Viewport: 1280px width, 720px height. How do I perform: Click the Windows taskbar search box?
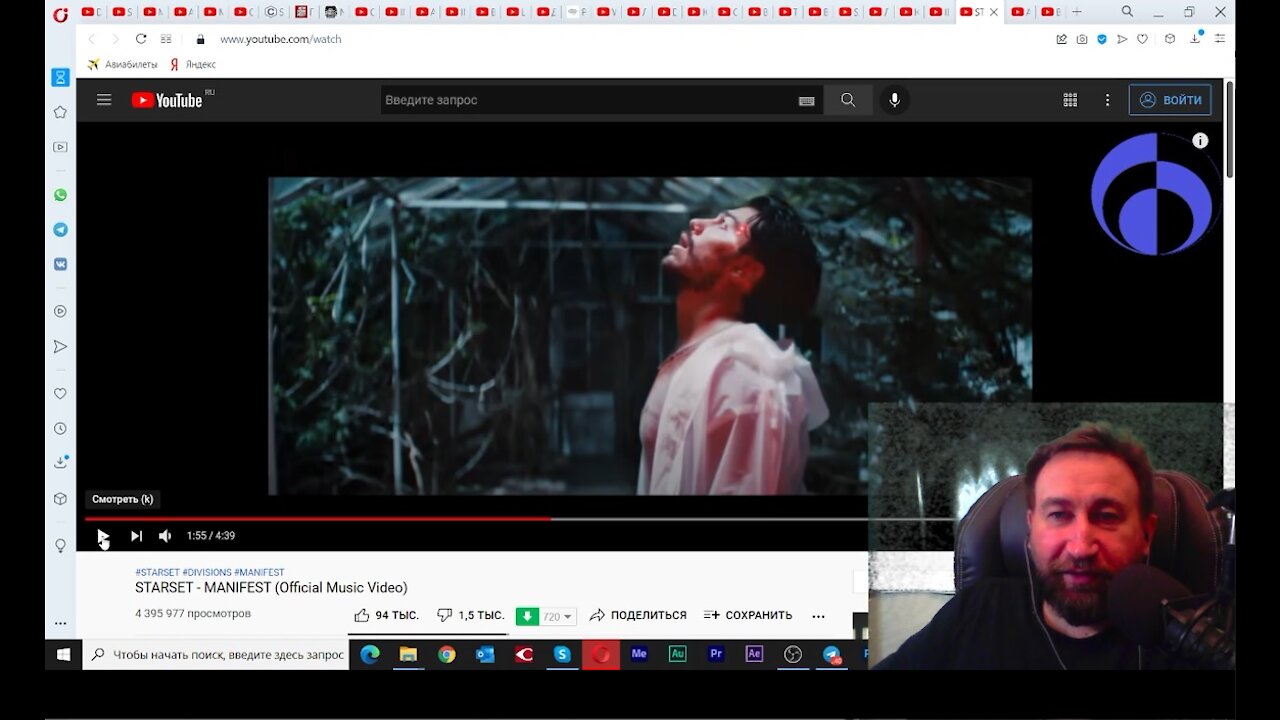pos(215,655)
